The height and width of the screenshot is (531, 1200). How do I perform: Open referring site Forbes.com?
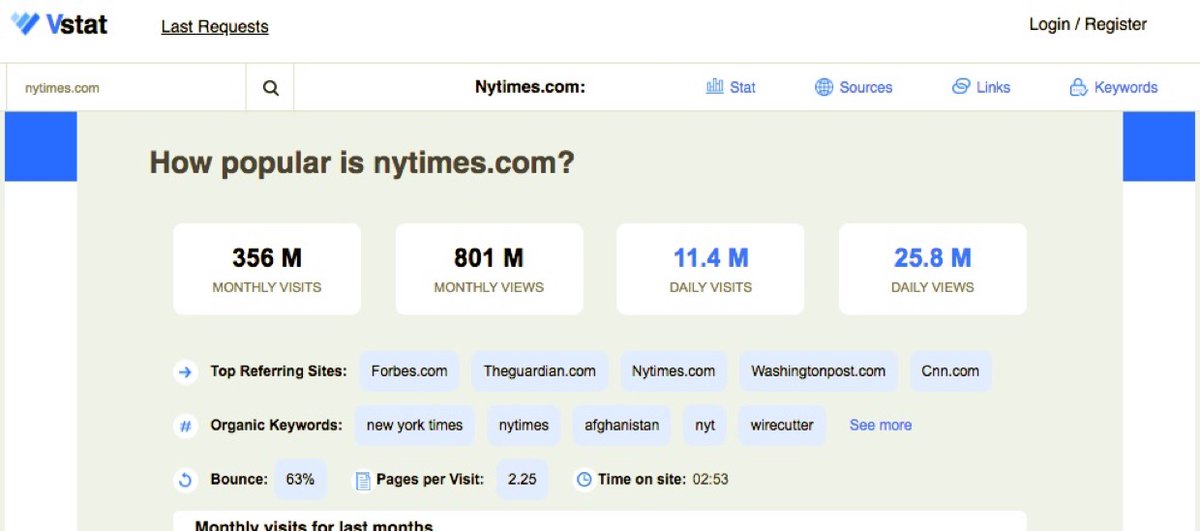tap(409, 371)
